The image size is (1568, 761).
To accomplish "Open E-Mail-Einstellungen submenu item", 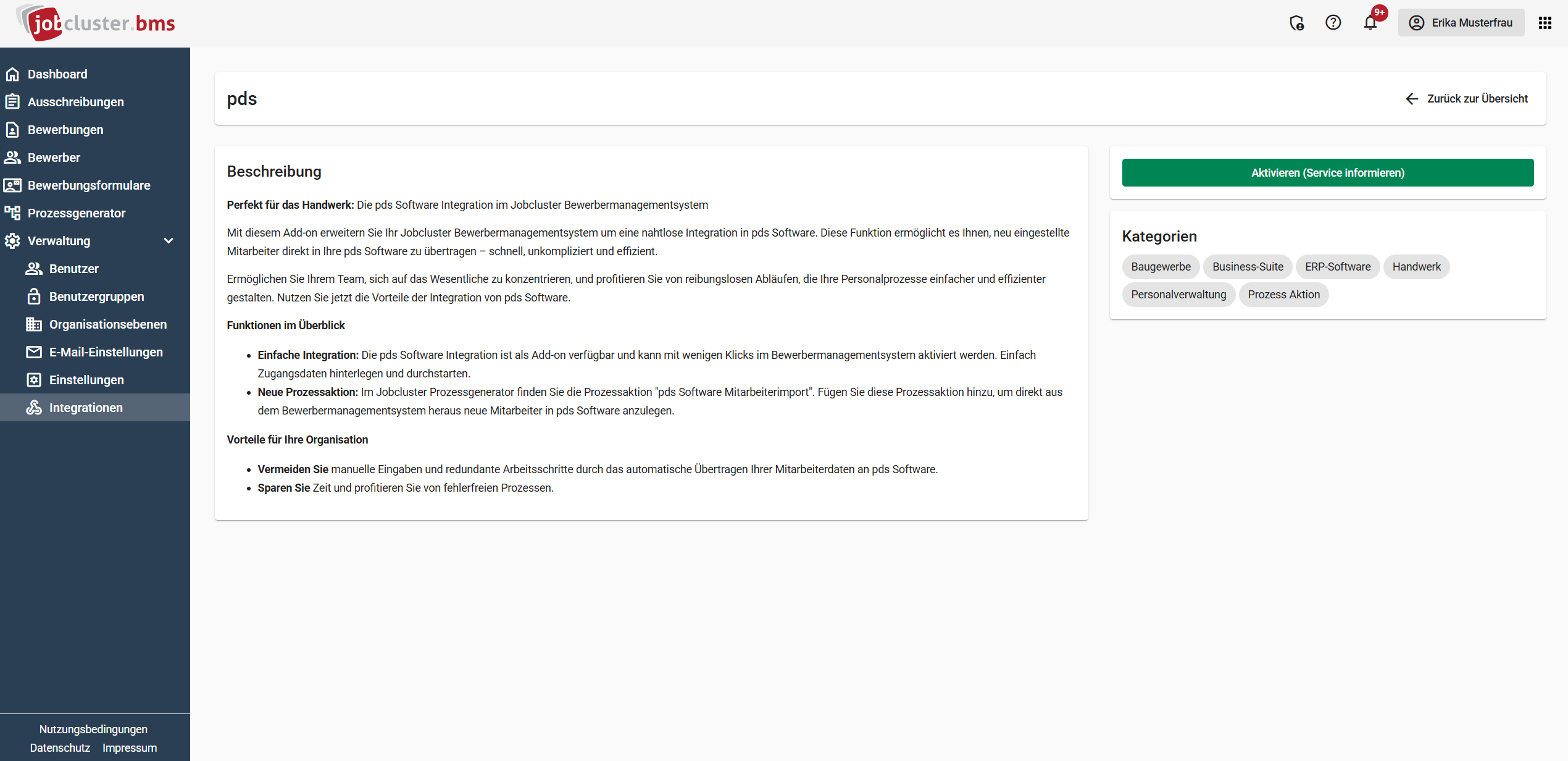I will [x=95, y=352].
